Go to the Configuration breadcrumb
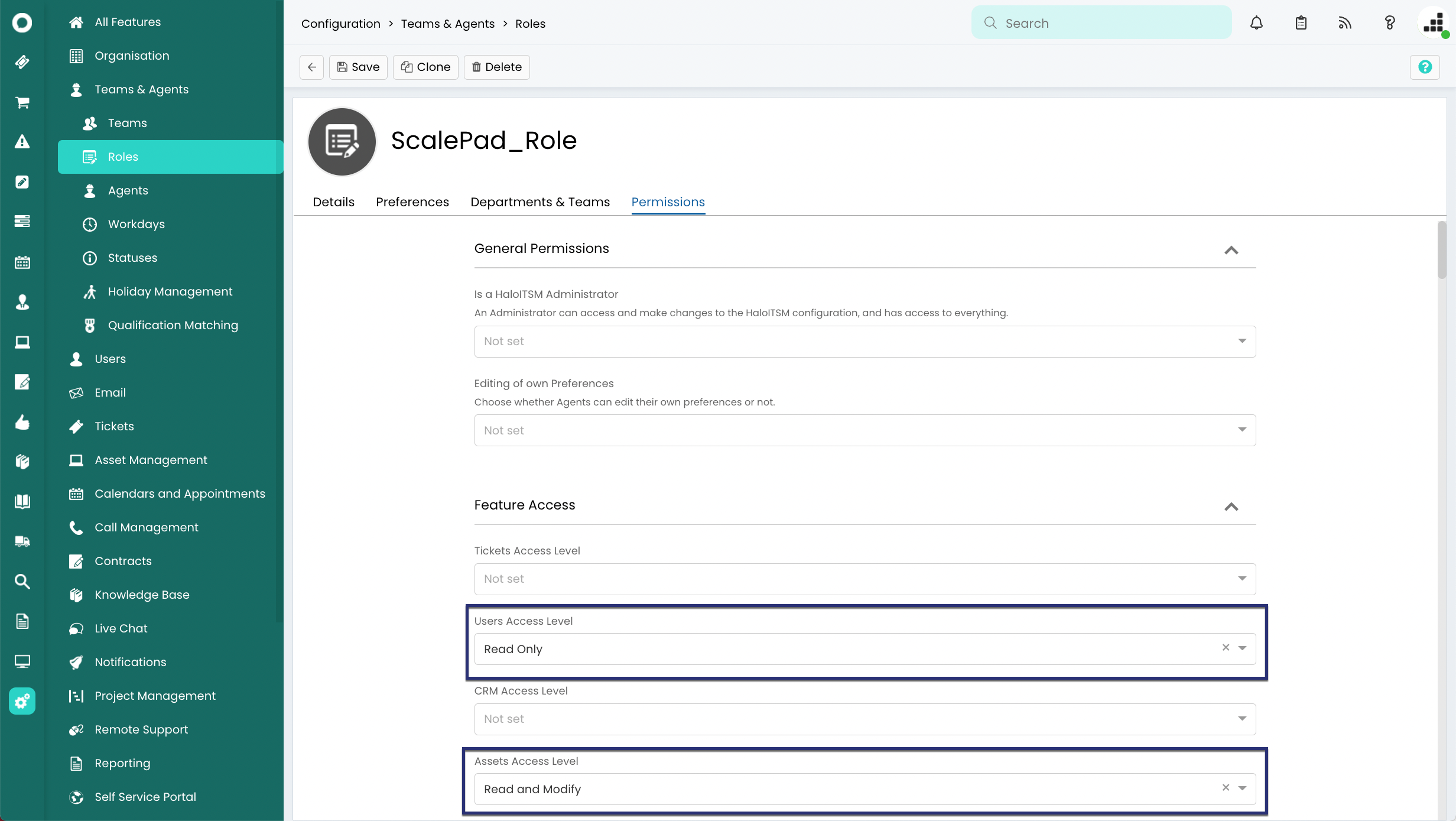This screenshot has height=821, width=1456. [x=340, y=24]
